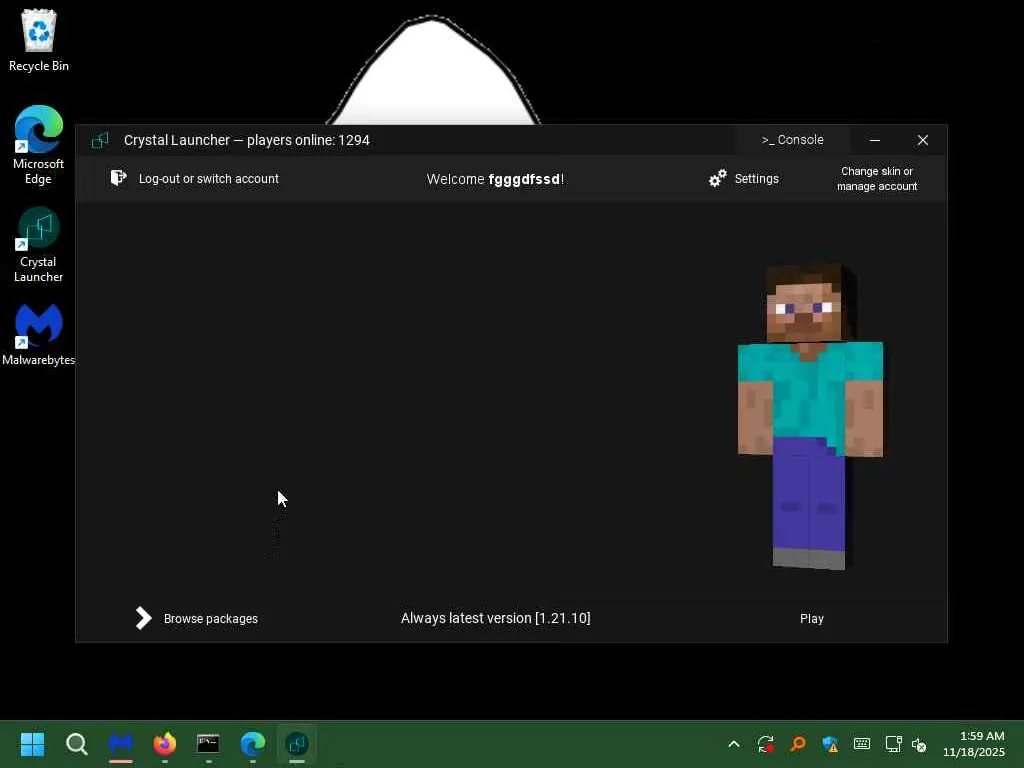Screen dimensions: 1024x768
Task: Click Crystal Launcher taskbar icon
Action: click(x=296, y=743)
